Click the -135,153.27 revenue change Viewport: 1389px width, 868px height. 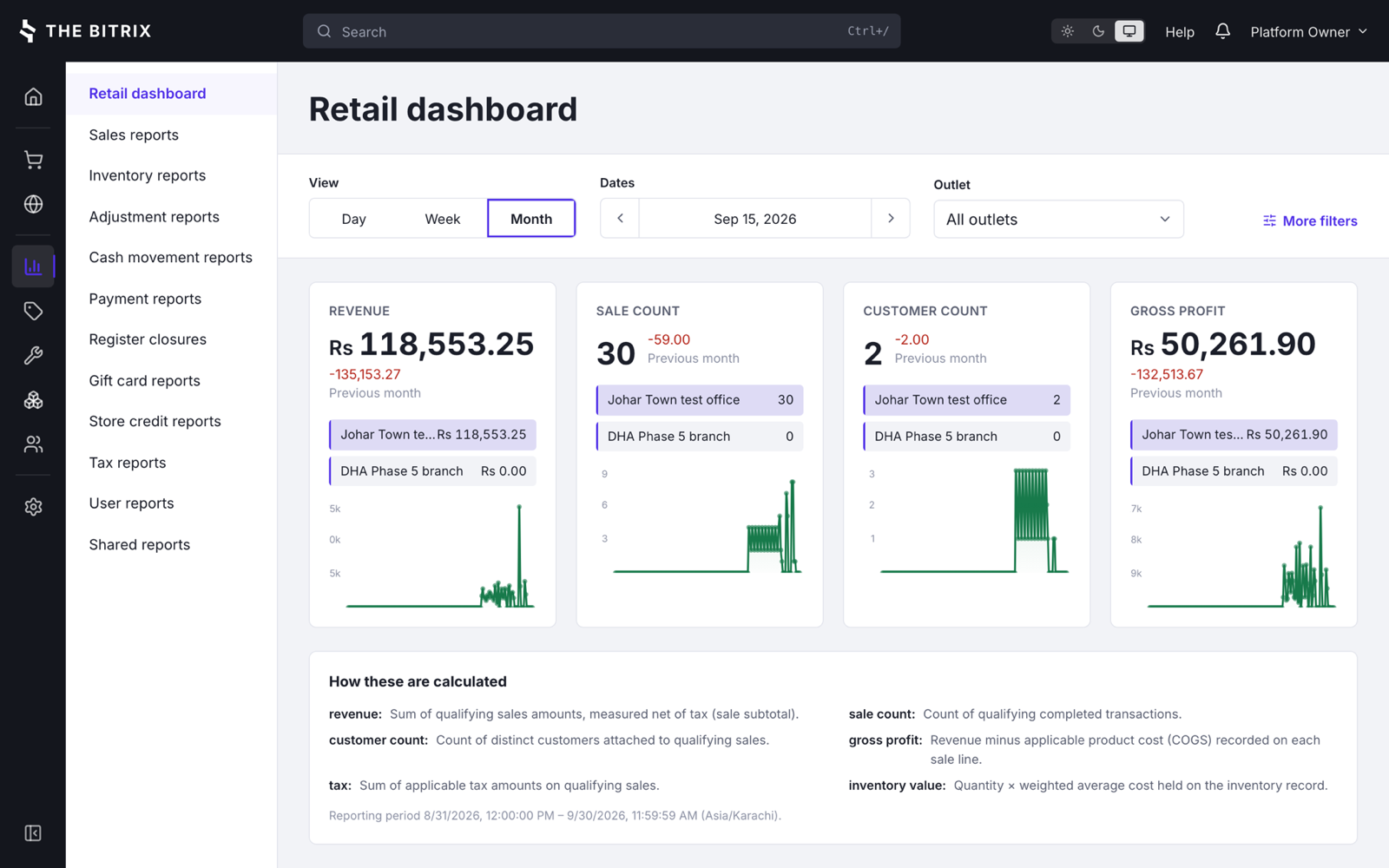[x=365, y=375]
